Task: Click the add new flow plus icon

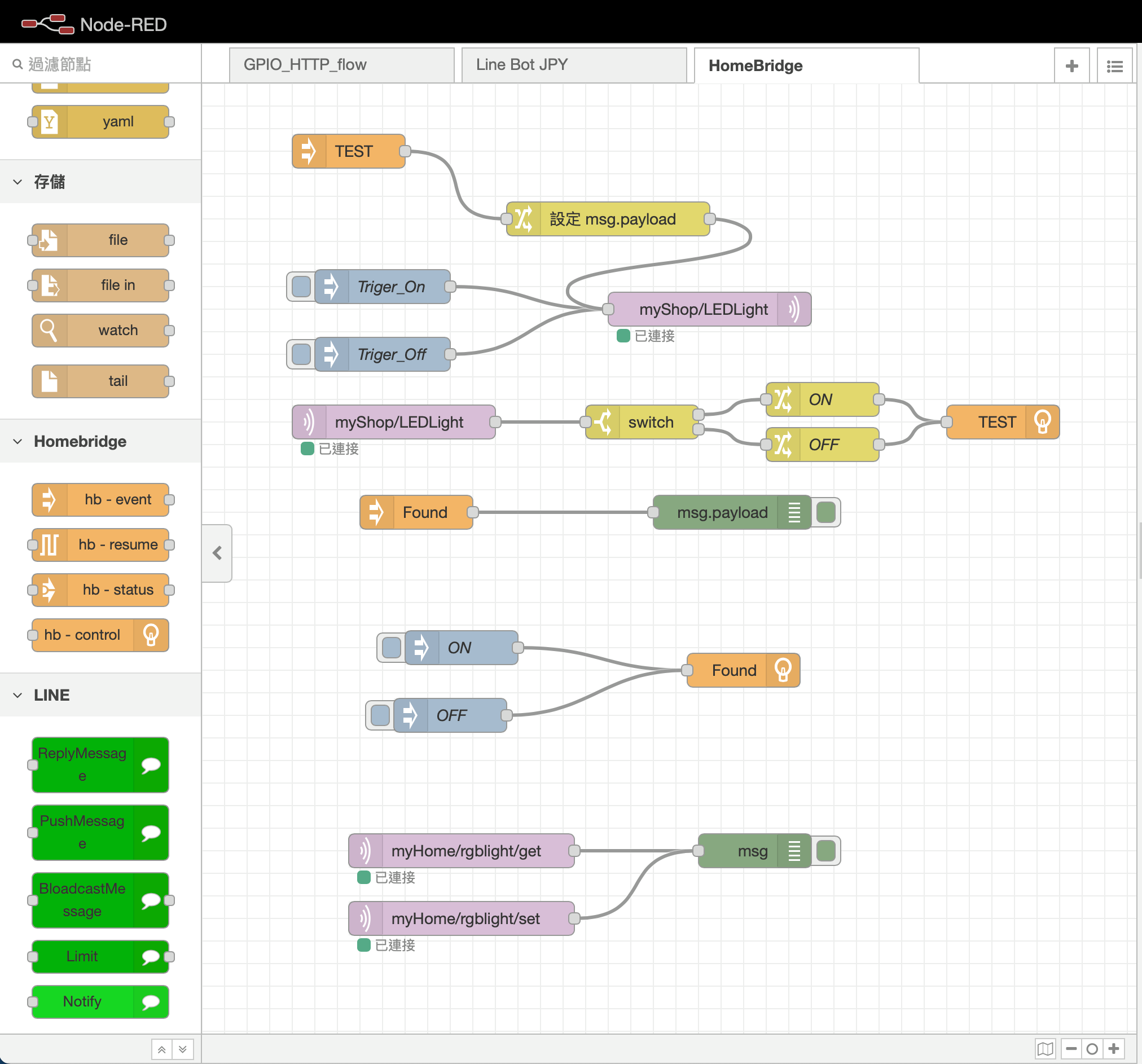Action: click(1071, 66)
